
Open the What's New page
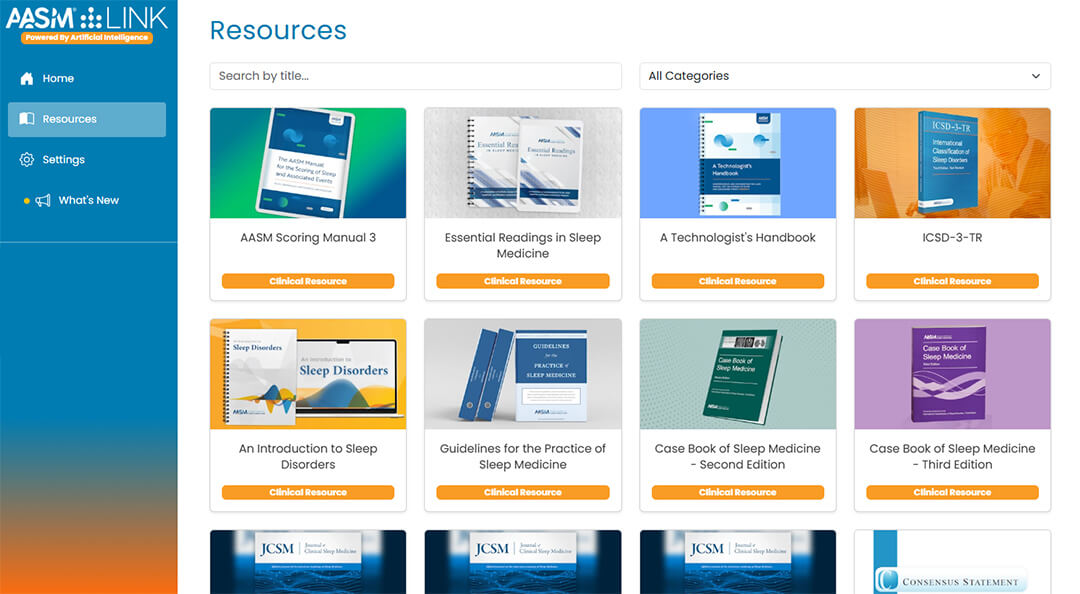(x=87, y=201)
